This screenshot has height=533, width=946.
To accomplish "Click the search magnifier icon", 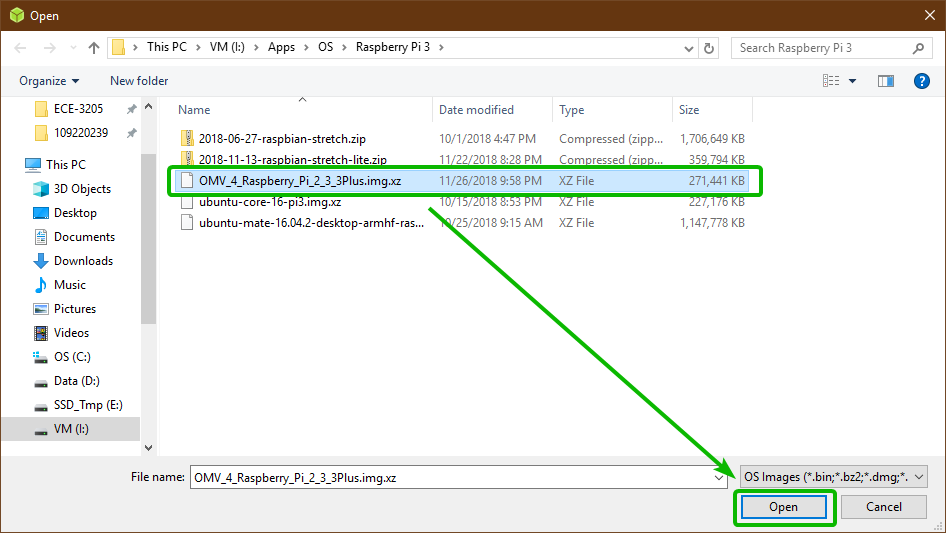I will point(918,48).
